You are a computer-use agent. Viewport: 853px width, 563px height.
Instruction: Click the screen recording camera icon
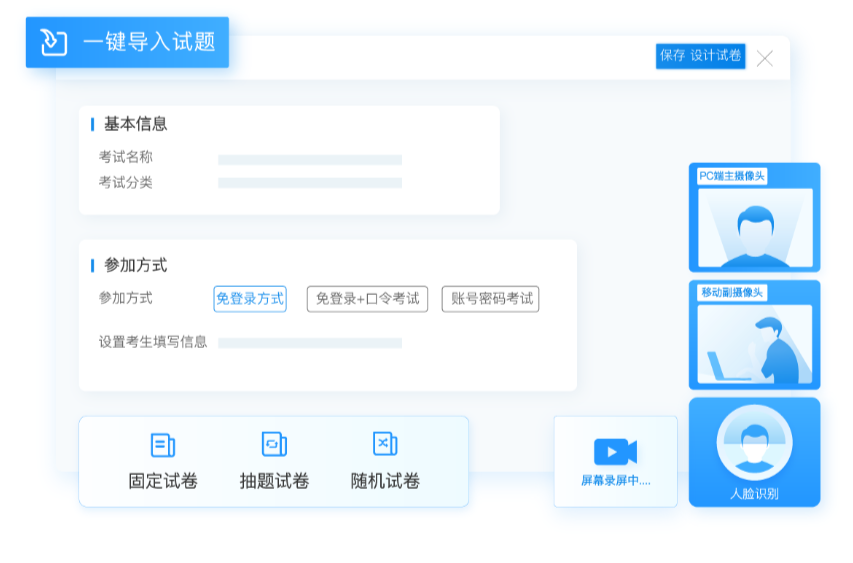coord(615,452)
